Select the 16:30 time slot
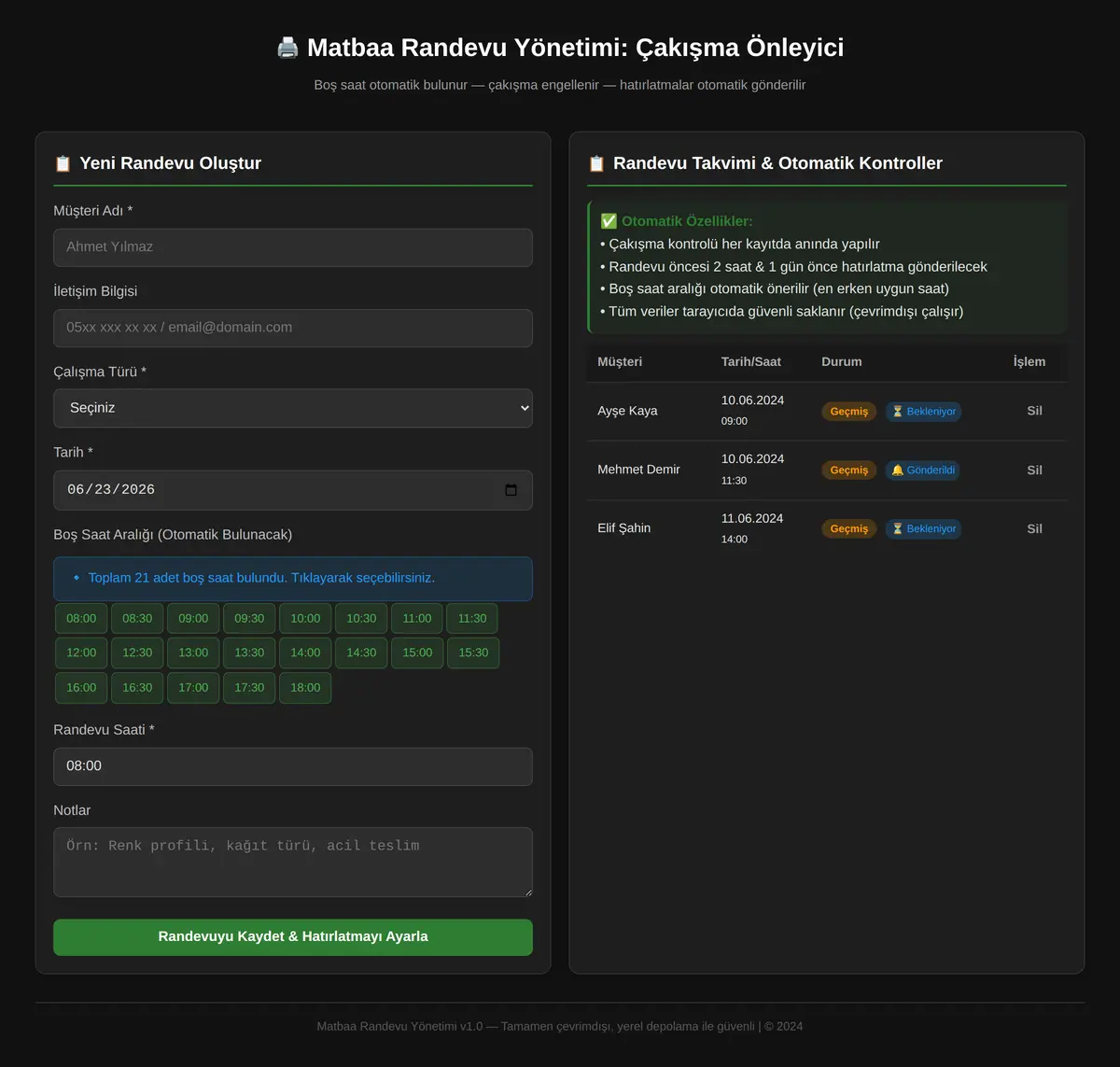Viewport: 1120px width, 1067px height. [x=137, y=687]
